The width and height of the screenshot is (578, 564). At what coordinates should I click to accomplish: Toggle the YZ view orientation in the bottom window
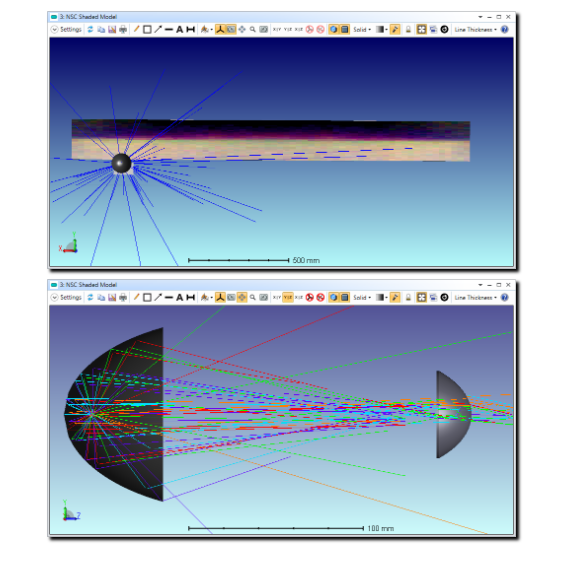click(288, 297)
